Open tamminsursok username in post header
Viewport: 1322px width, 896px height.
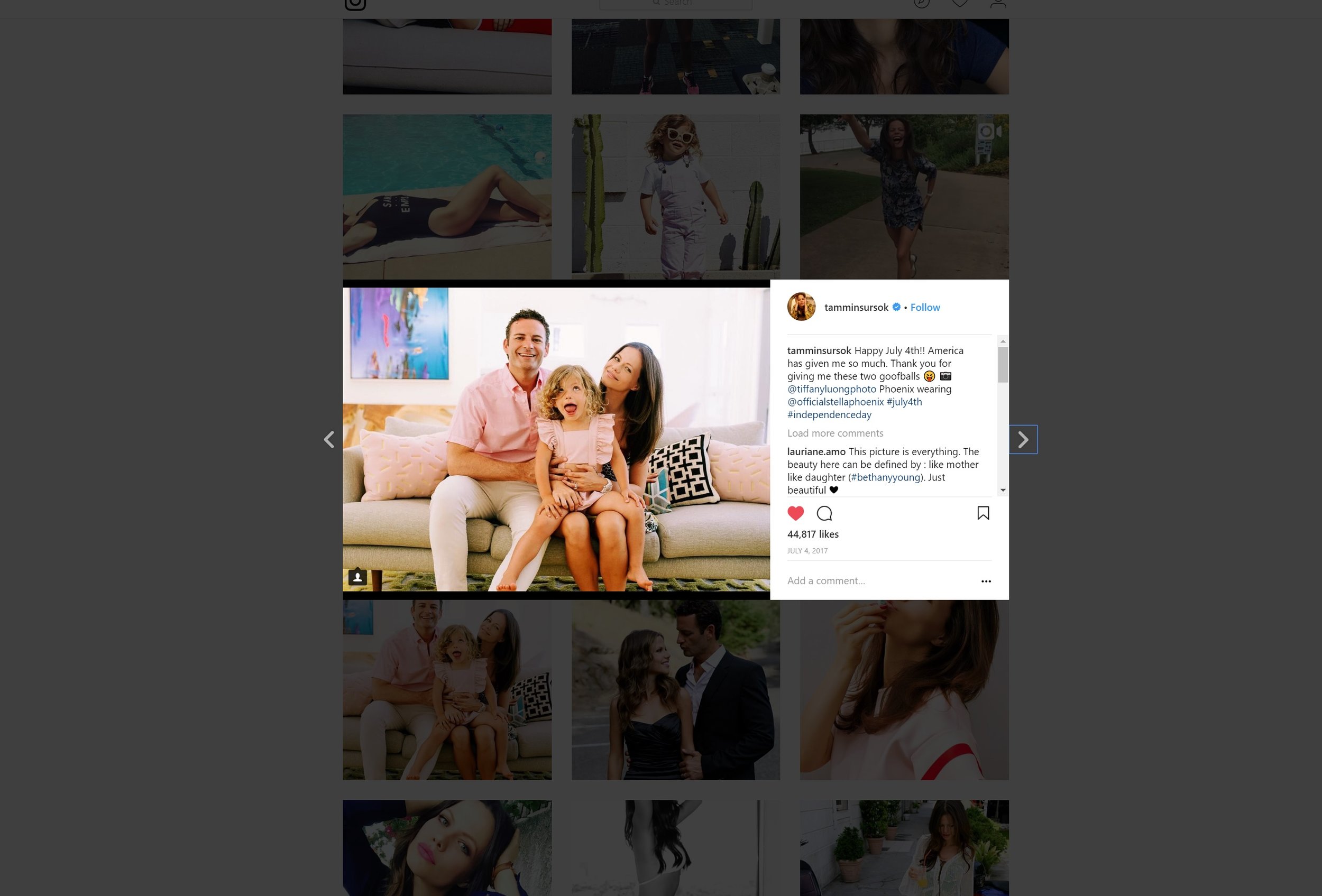[856, 307]
